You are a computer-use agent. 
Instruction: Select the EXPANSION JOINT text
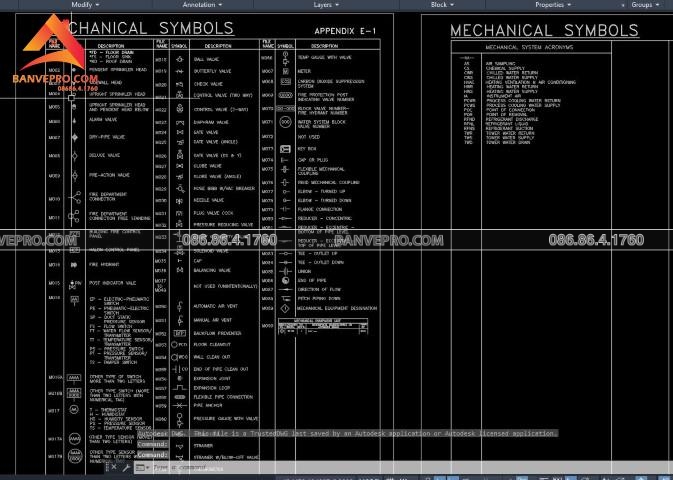(x=212, y=379)
